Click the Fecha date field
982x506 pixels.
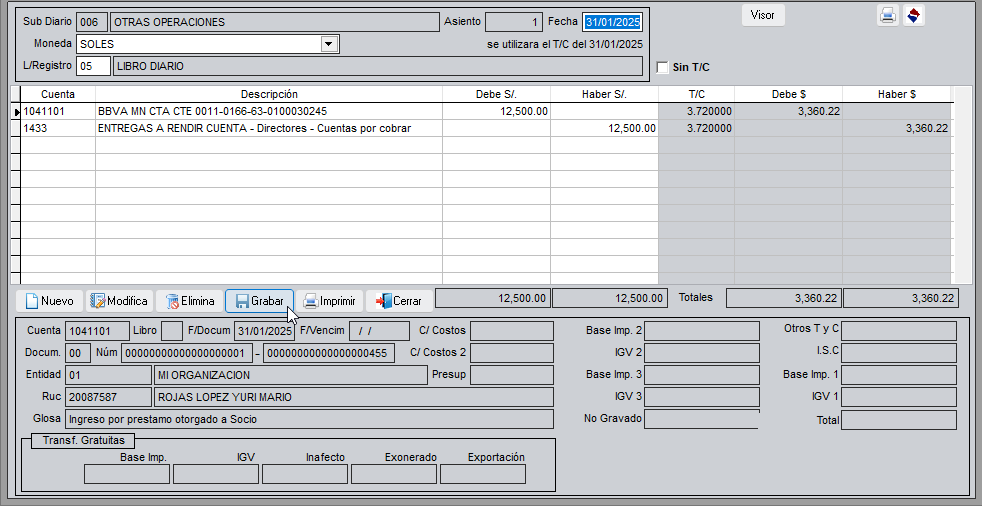click(x=612, y=22)
